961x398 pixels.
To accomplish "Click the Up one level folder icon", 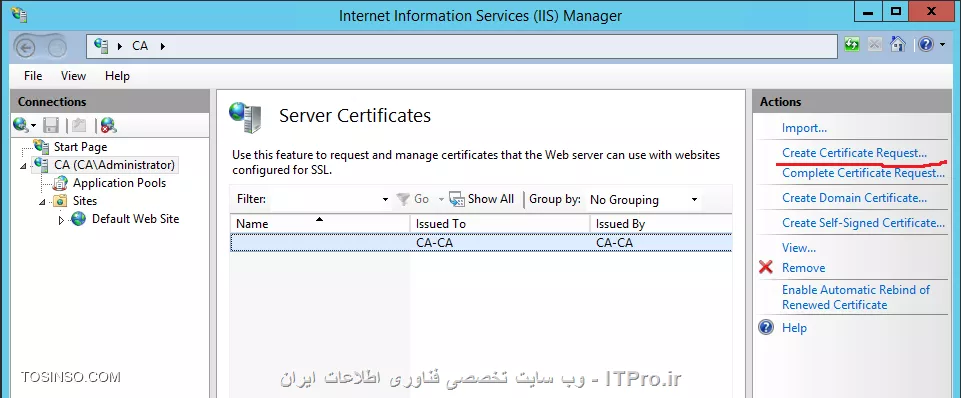I will [78, 126].
